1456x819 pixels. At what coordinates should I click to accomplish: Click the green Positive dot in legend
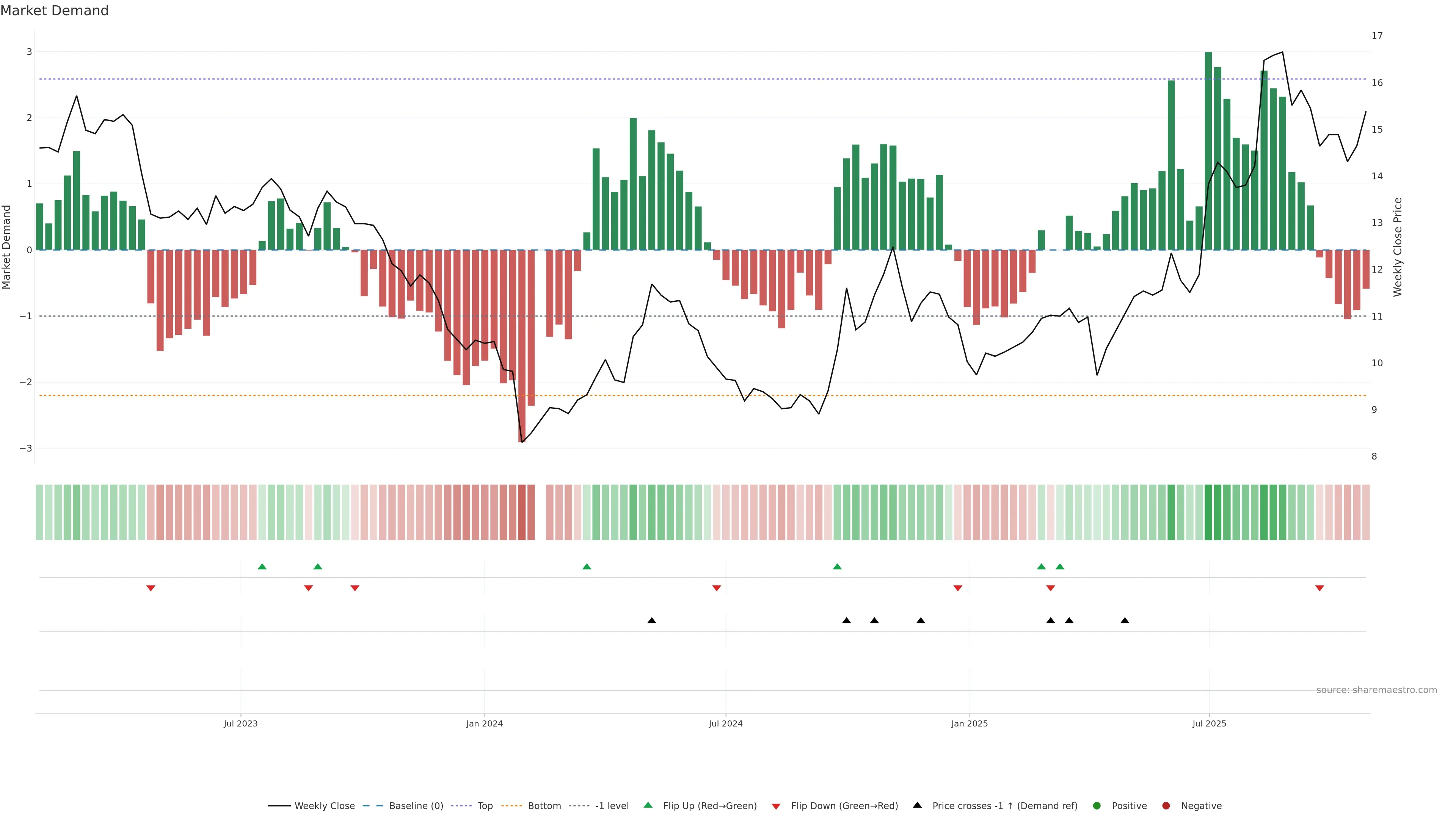point(1097,806)
